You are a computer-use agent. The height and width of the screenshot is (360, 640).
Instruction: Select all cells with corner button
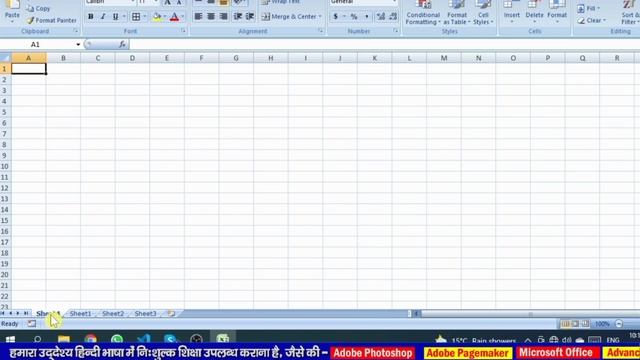point(5,58)
